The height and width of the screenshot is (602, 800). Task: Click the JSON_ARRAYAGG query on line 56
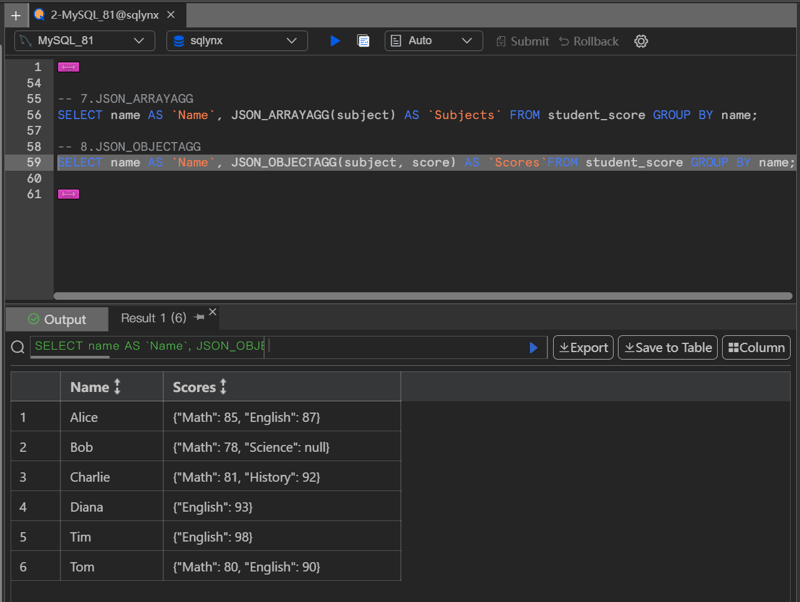(407, 115)
